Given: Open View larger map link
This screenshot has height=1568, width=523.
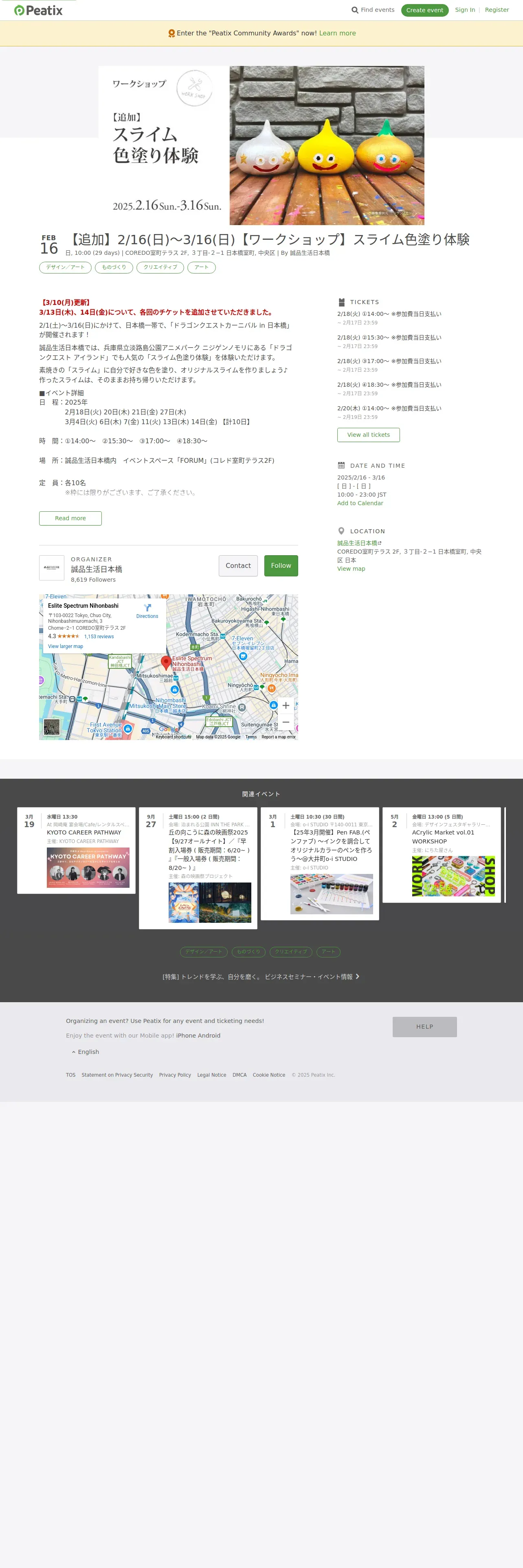Looking at the screenshot, I should [x=65, y=646].
